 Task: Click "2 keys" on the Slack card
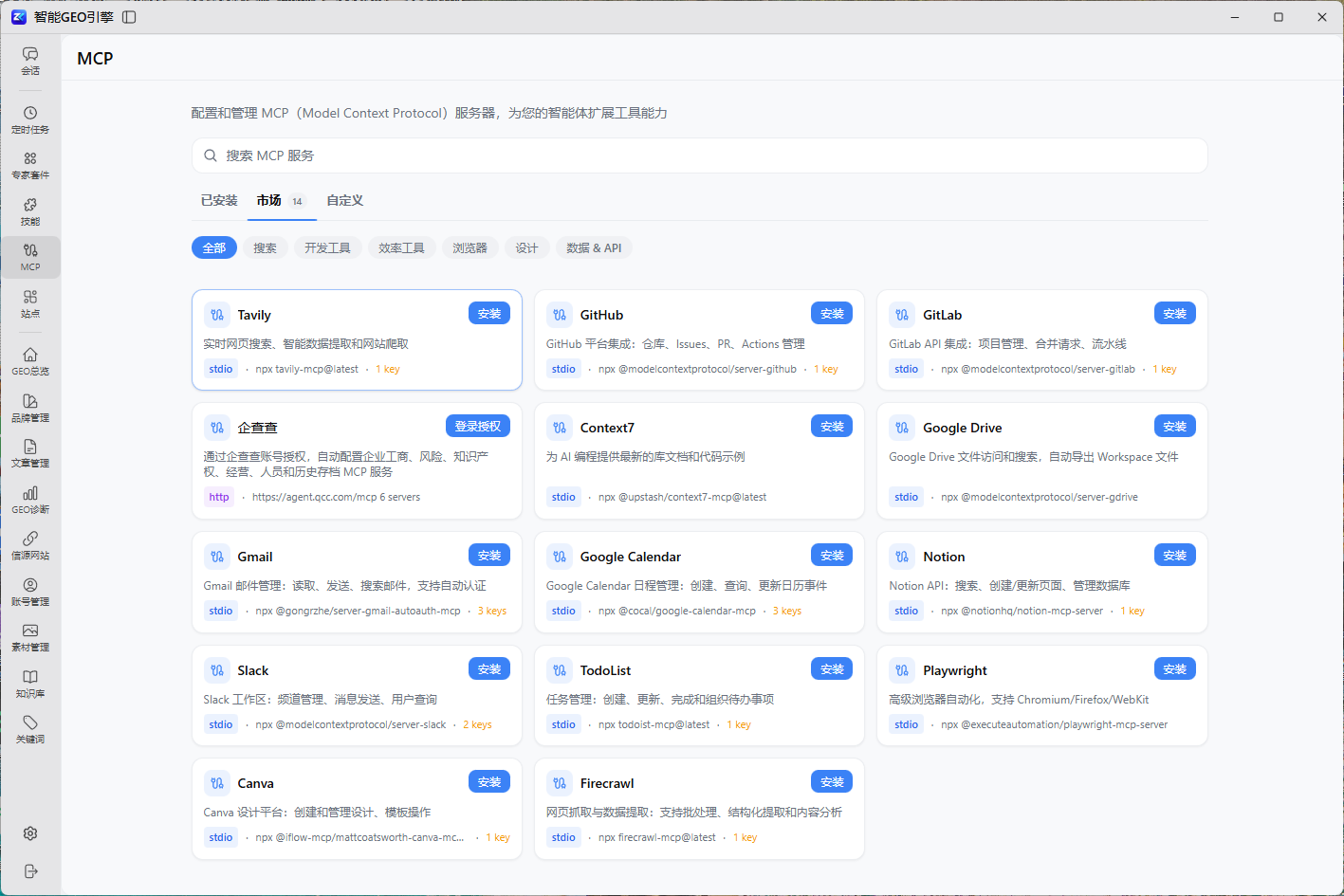pos(477,724)
